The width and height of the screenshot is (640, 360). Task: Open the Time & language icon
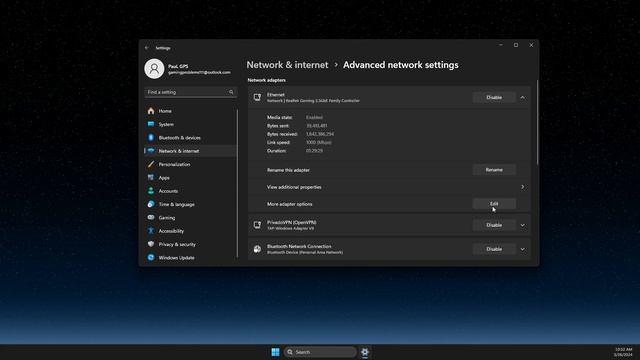(151, 204)
